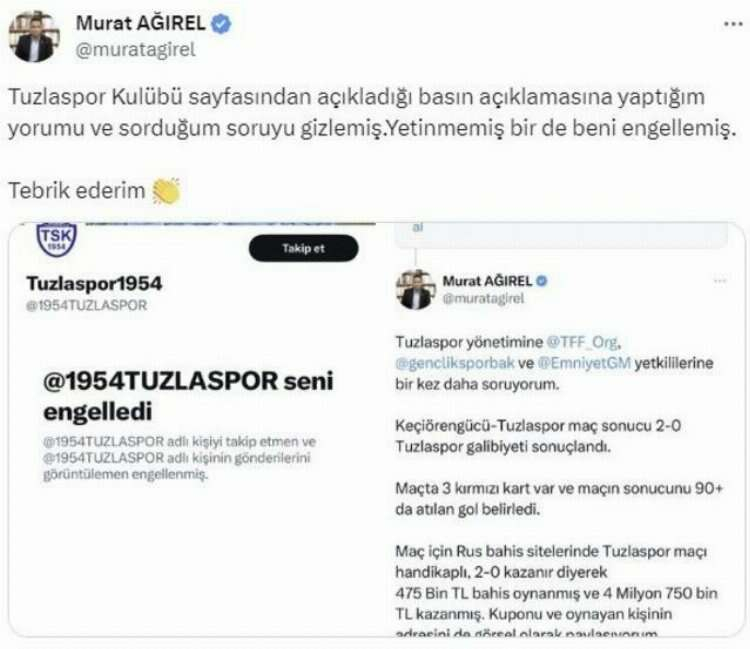Image resolution: width=750 pixels, height=649 pixels.
Task: Open the three-dot more options menu
Action: coord(733,23)
